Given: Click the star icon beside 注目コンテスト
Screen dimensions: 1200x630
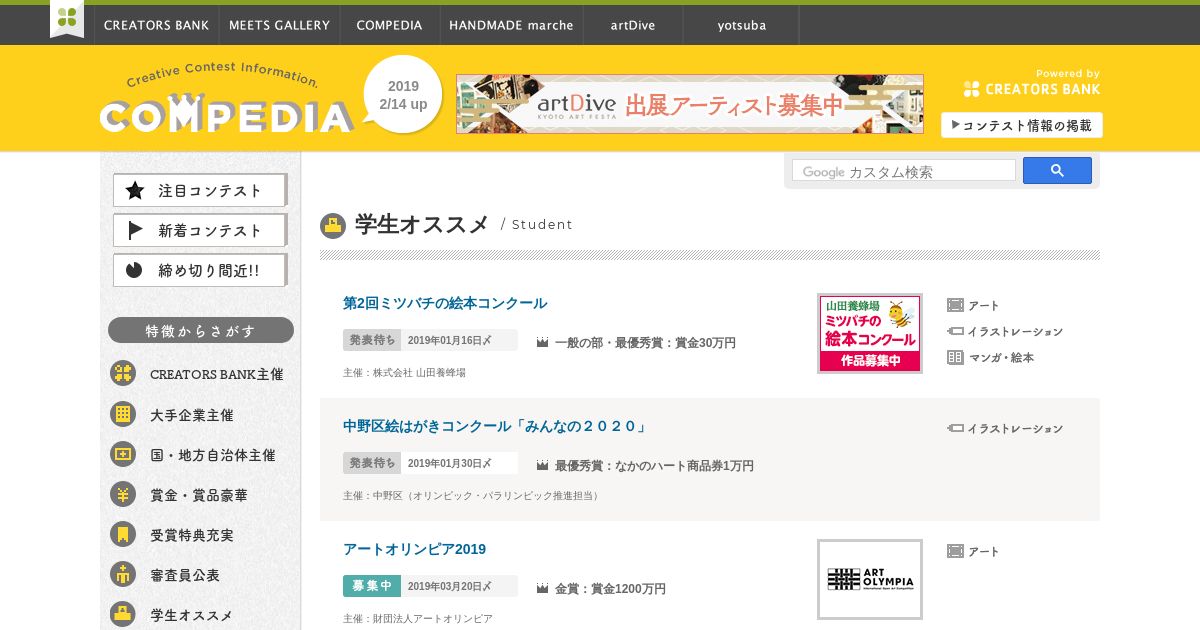Looking at the screenshot, I should [x=135, y=190].
